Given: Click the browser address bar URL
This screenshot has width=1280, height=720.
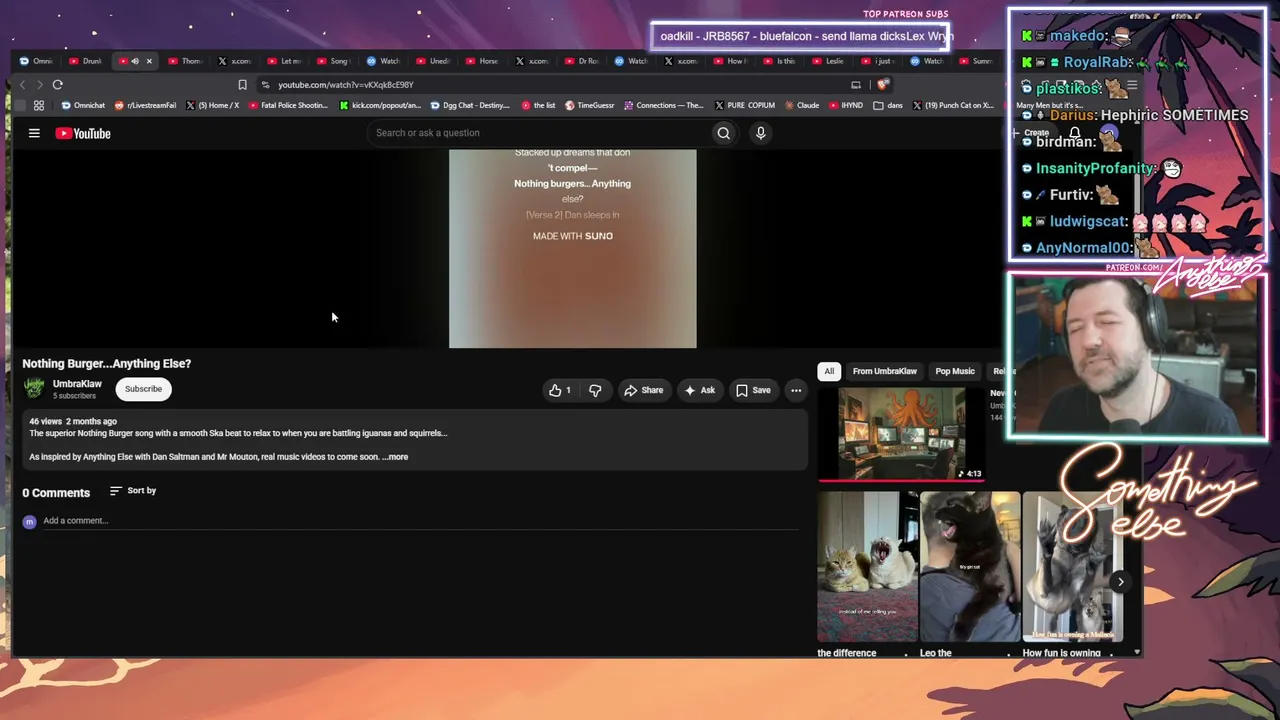Looking at the screenshot, I should tap(345, 85).
